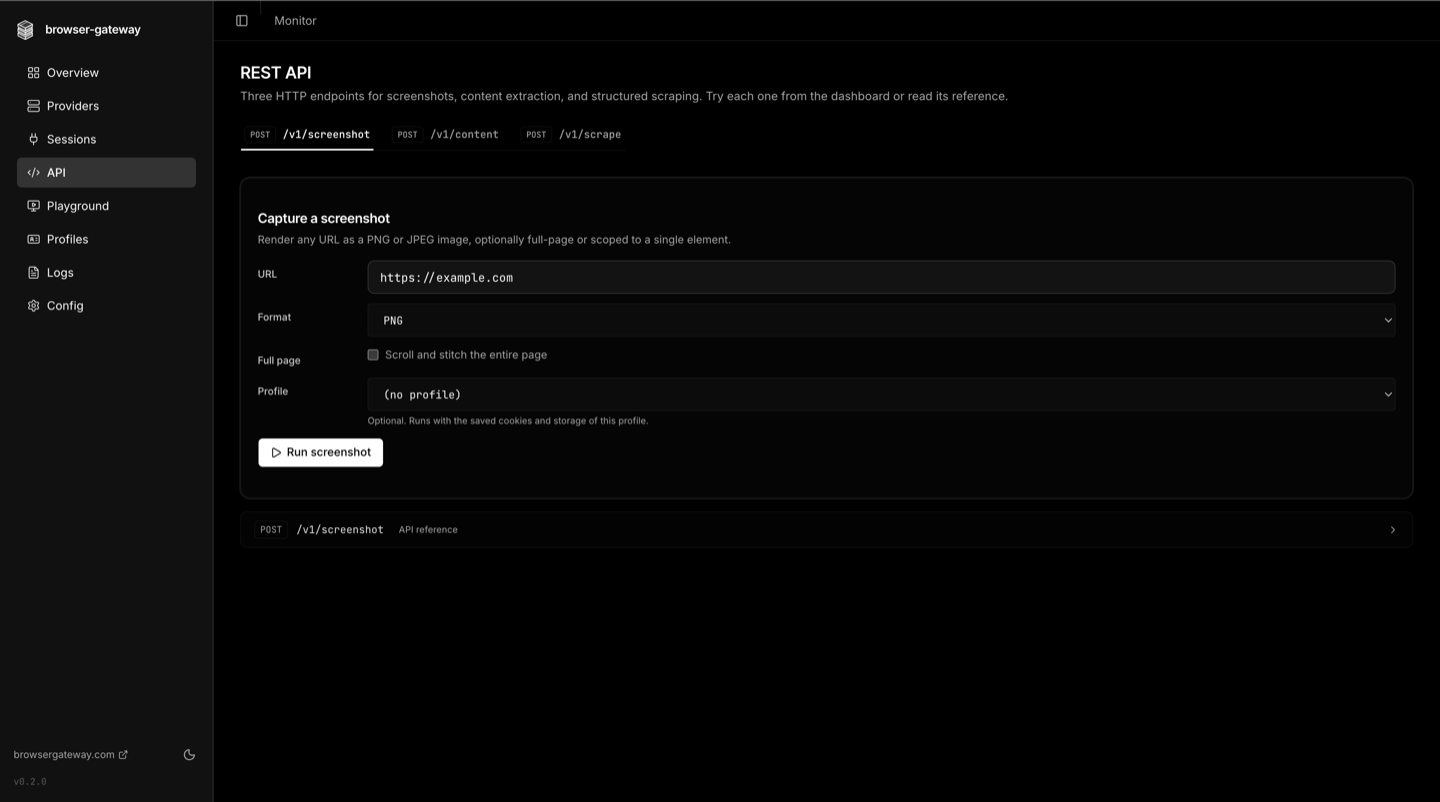
Task: Toggle dark mode moon icon
Action: [189, 755]
